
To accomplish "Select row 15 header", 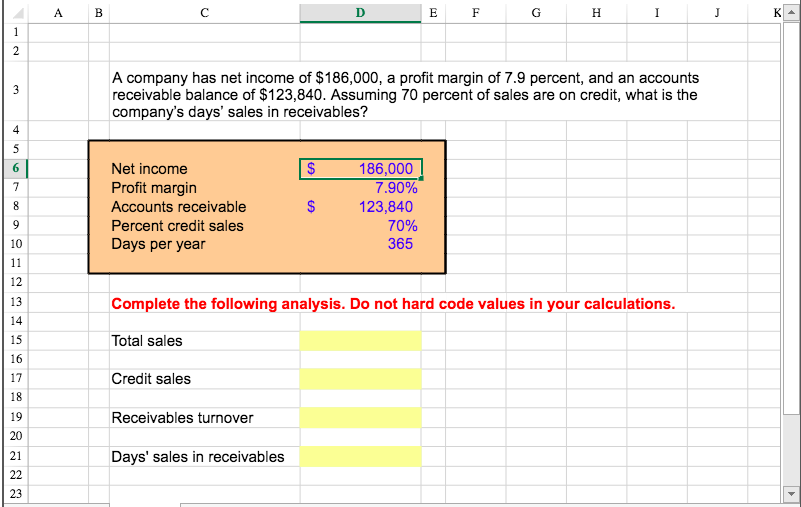I will tap(16, 340).
